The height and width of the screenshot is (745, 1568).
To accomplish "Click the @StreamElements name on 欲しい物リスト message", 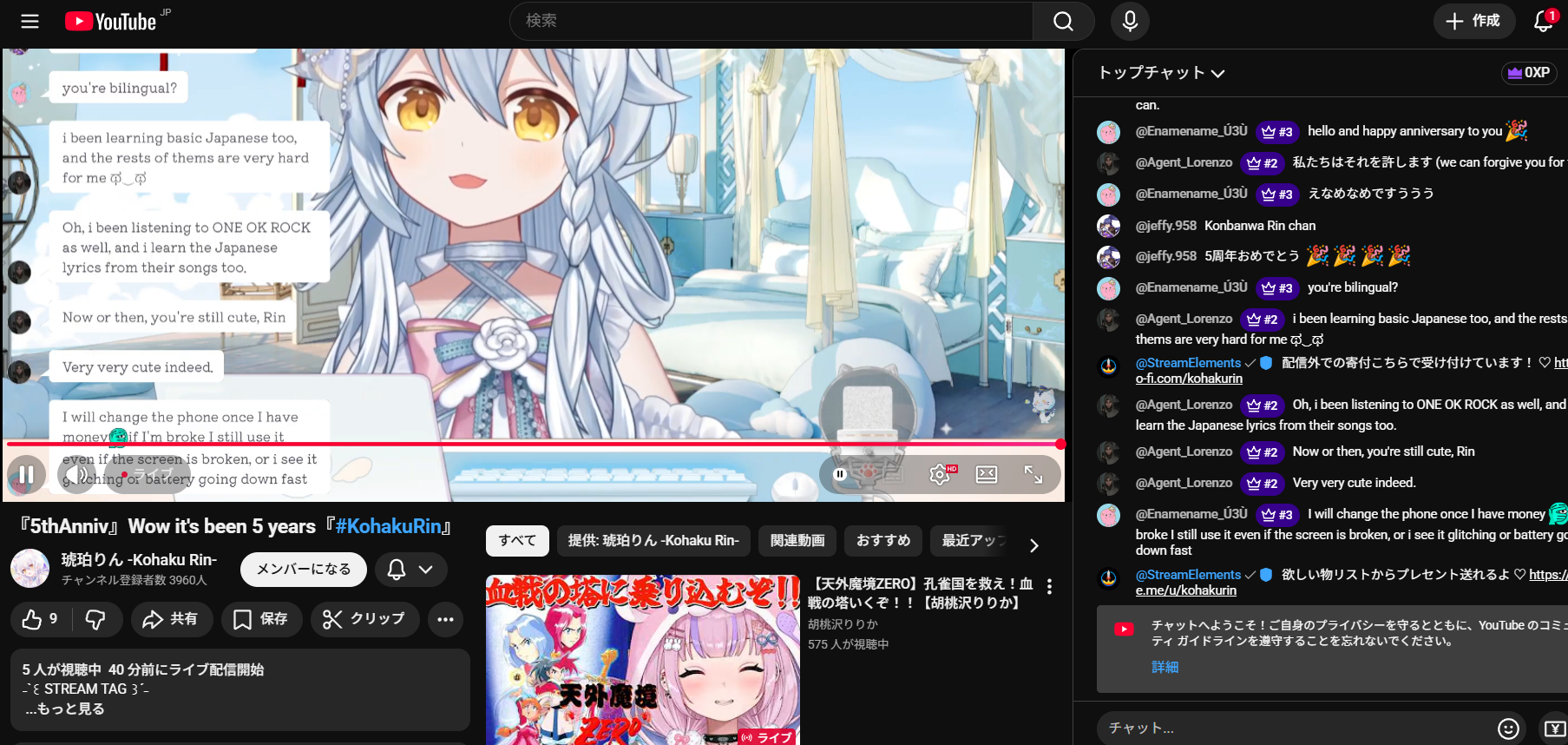I will tap(1188, 575).
